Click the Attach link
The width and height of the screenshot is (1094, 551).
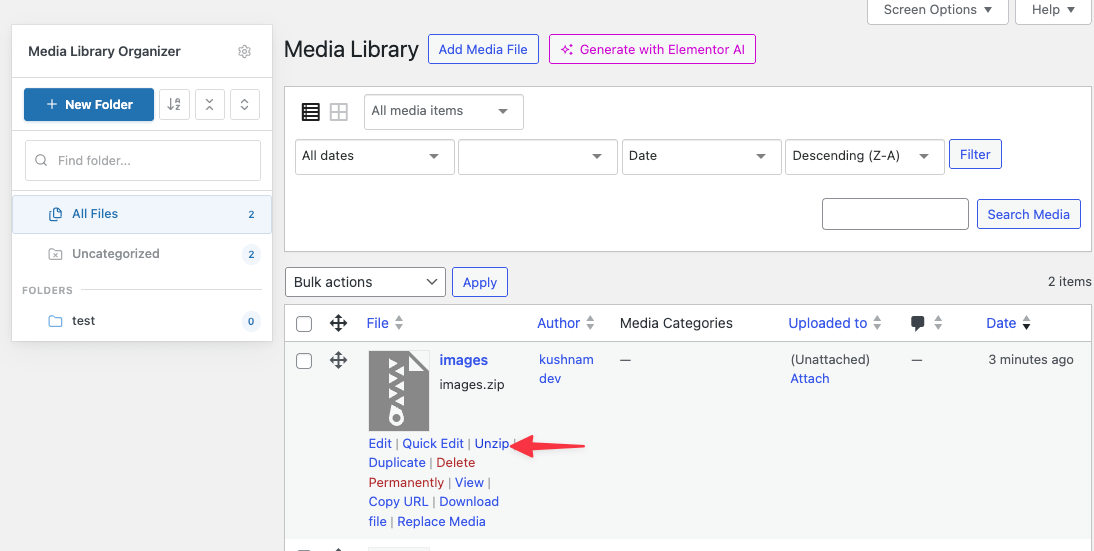(x=809, y=379)
